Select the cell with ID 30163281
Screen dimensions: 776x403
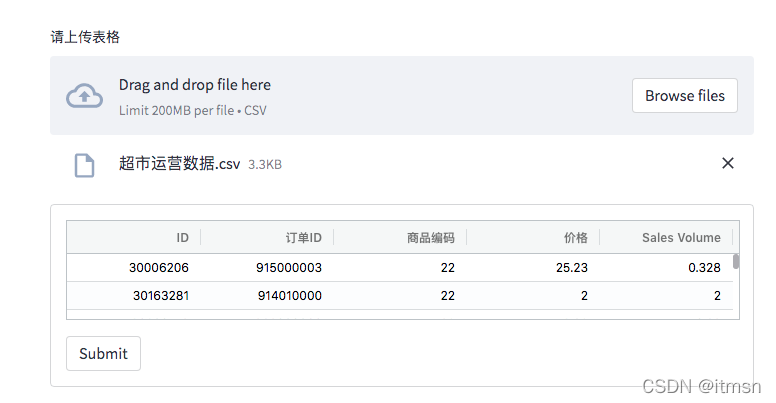coord(134,296)
